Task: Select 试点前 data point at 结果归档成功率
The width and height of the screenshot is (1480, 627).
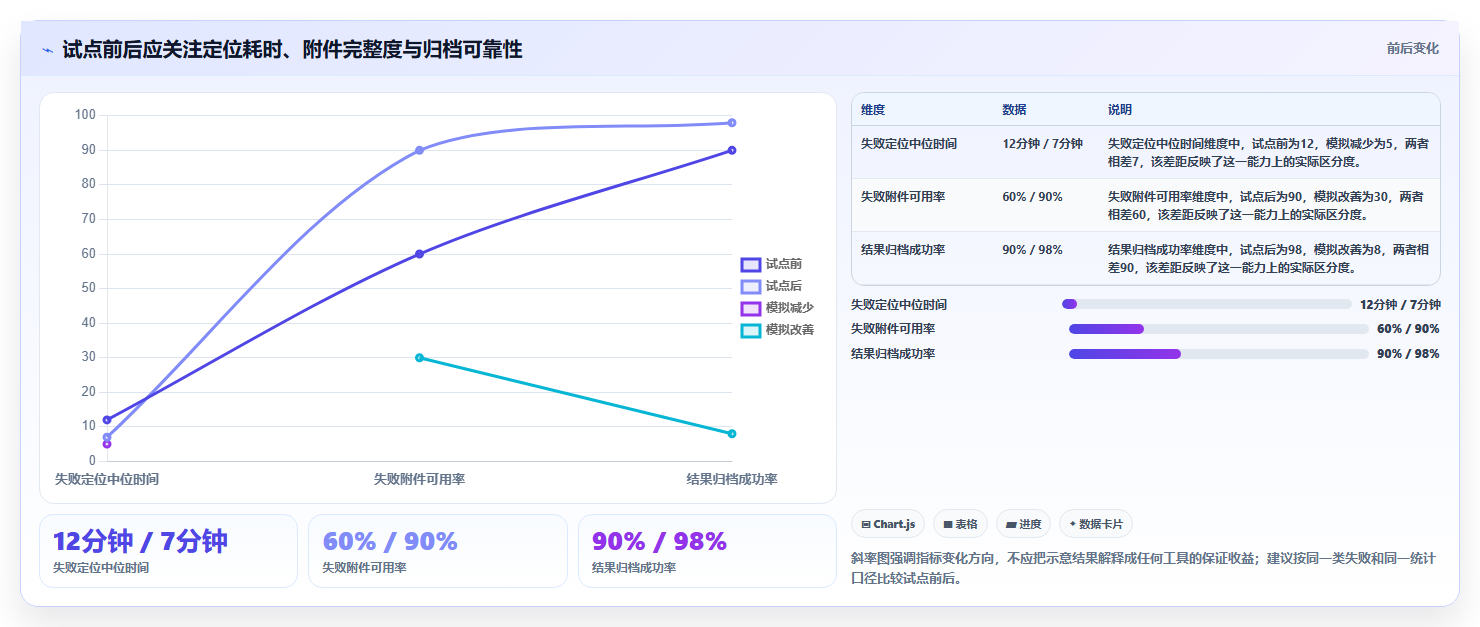Action: coord(732,150)
